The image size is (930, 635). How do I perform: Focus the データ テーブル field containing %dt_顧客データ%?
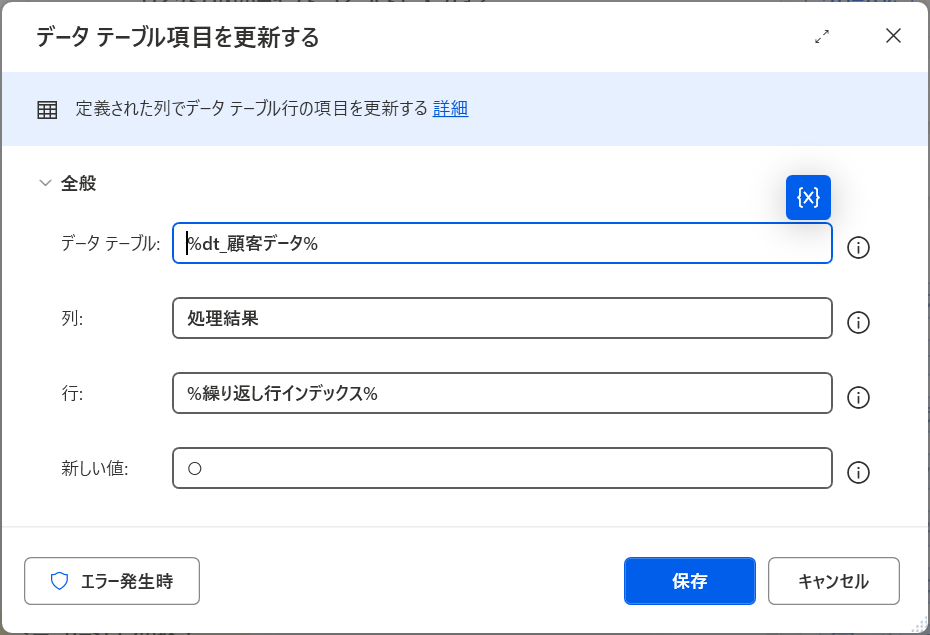coord(502,243)
